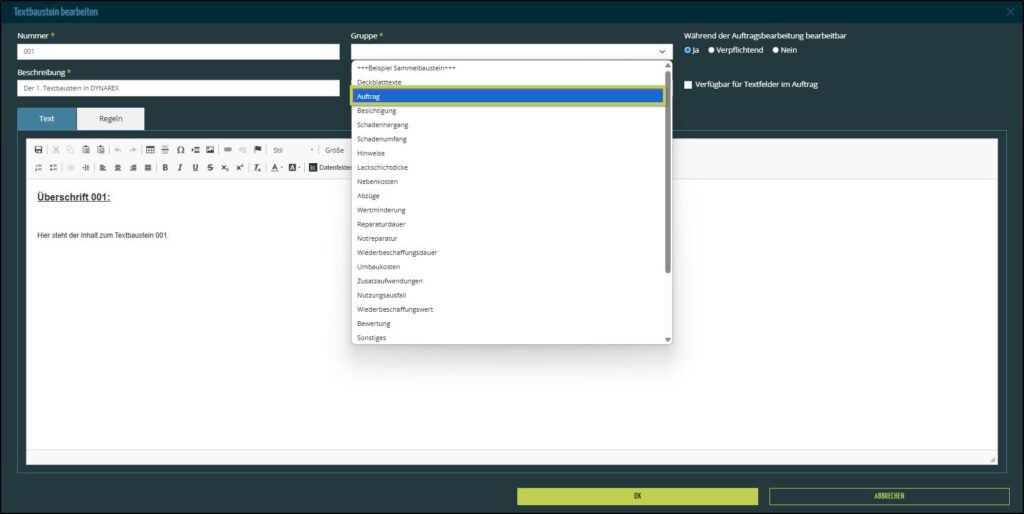Select 'Wertminderung' in the dropdown list
Image resolution: width=1024 pixels, height=514 pixels.
click(381, 210)
